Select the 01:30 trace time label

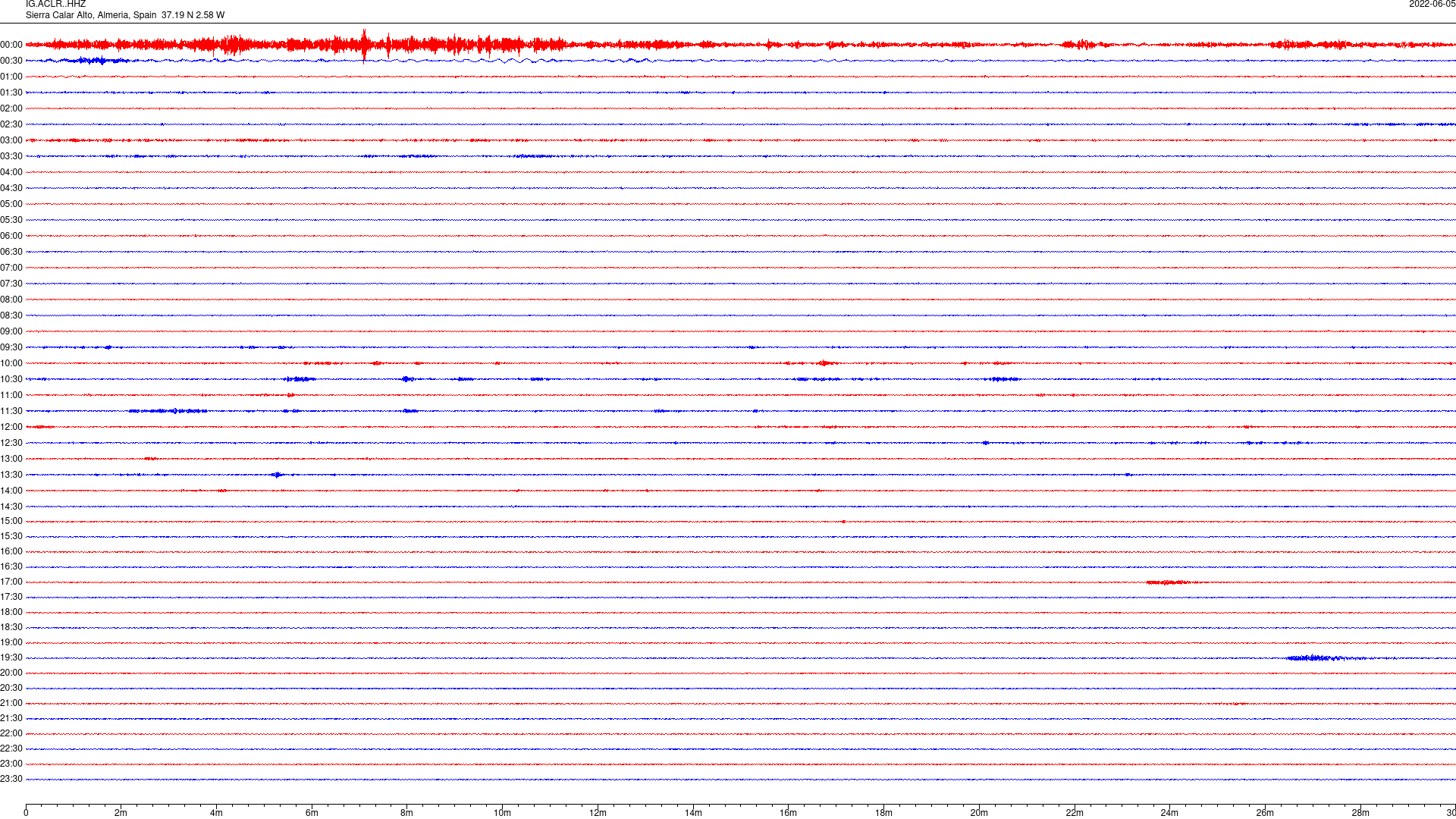click(x=11, y=93)
